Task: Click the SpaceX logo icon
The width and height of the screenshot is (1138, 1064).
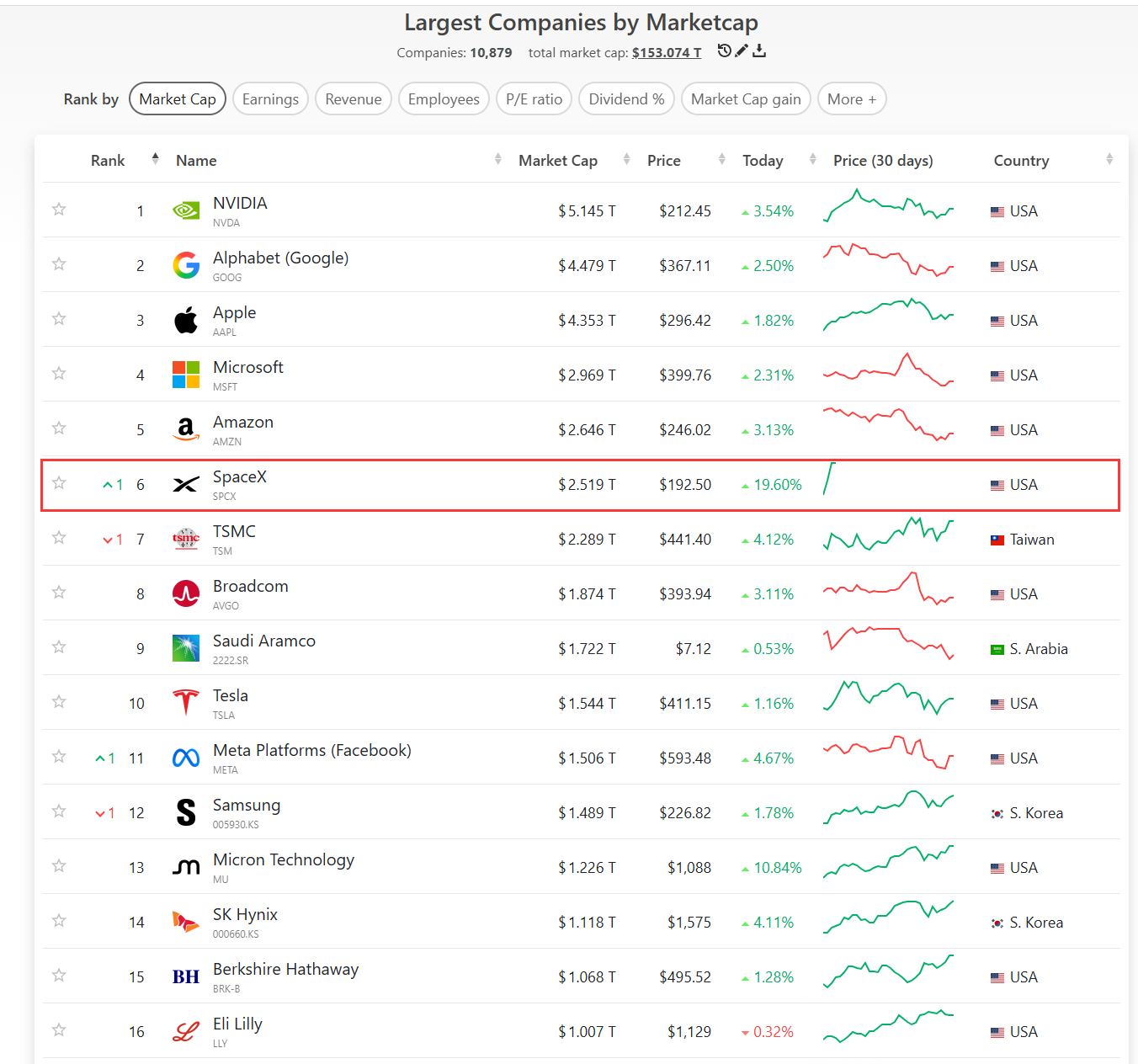Action: (x=186, y=484)
